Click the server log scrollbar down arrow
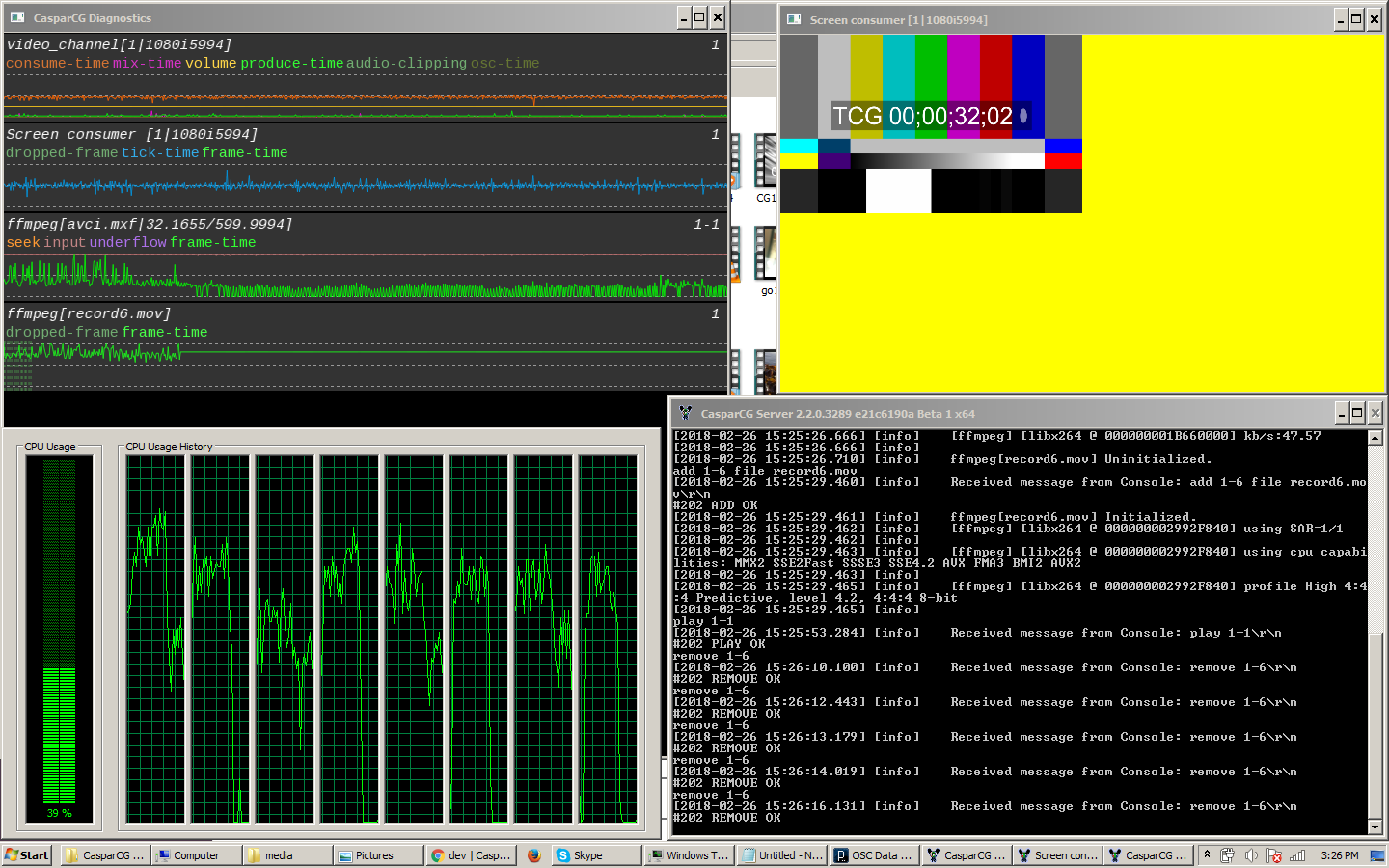Viewport: 1389px width, 868px height. click(x=1374, y=827)
